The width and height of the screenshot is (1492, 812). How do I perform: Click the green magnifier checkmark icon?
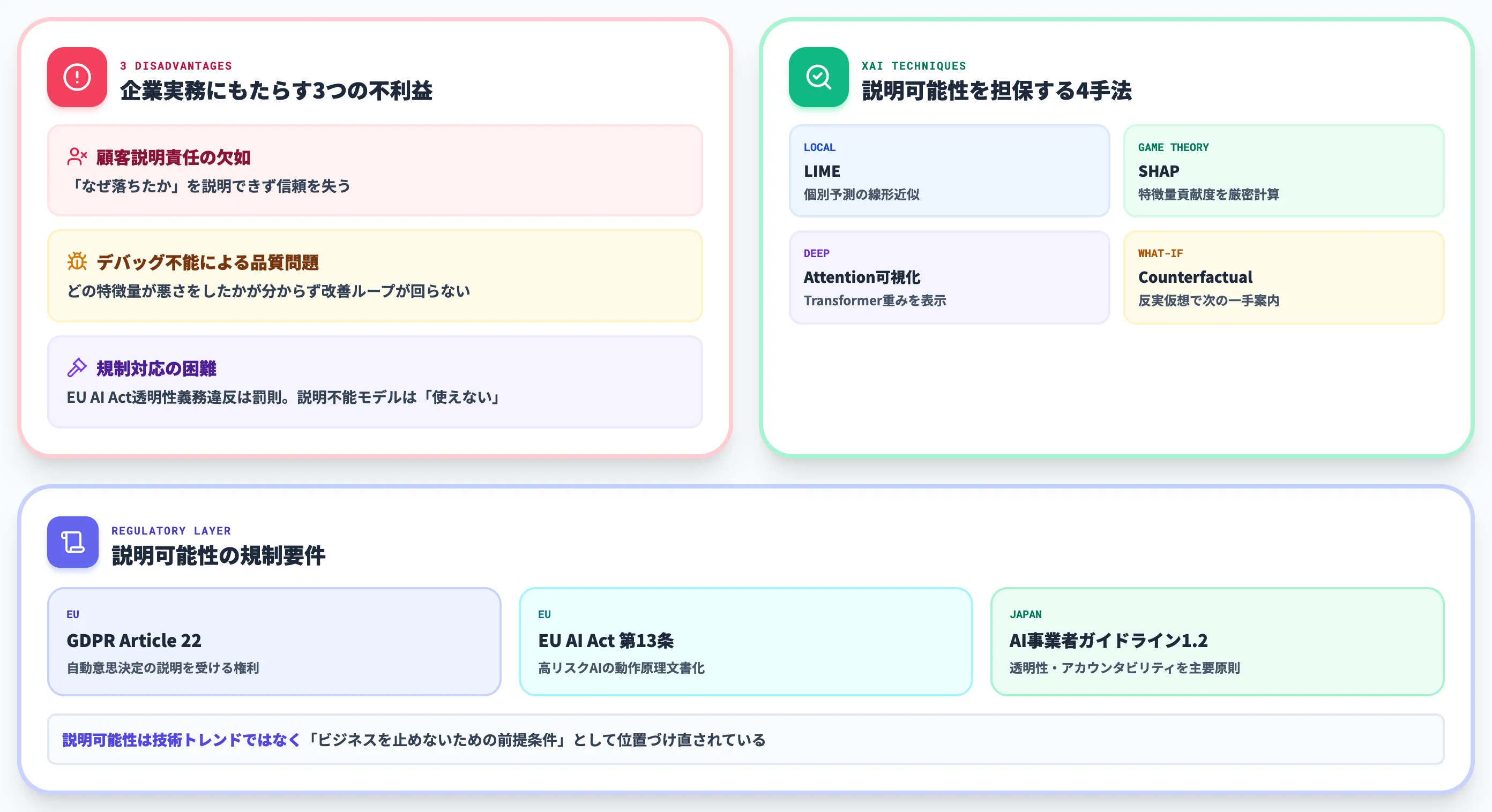coord(818,77)
